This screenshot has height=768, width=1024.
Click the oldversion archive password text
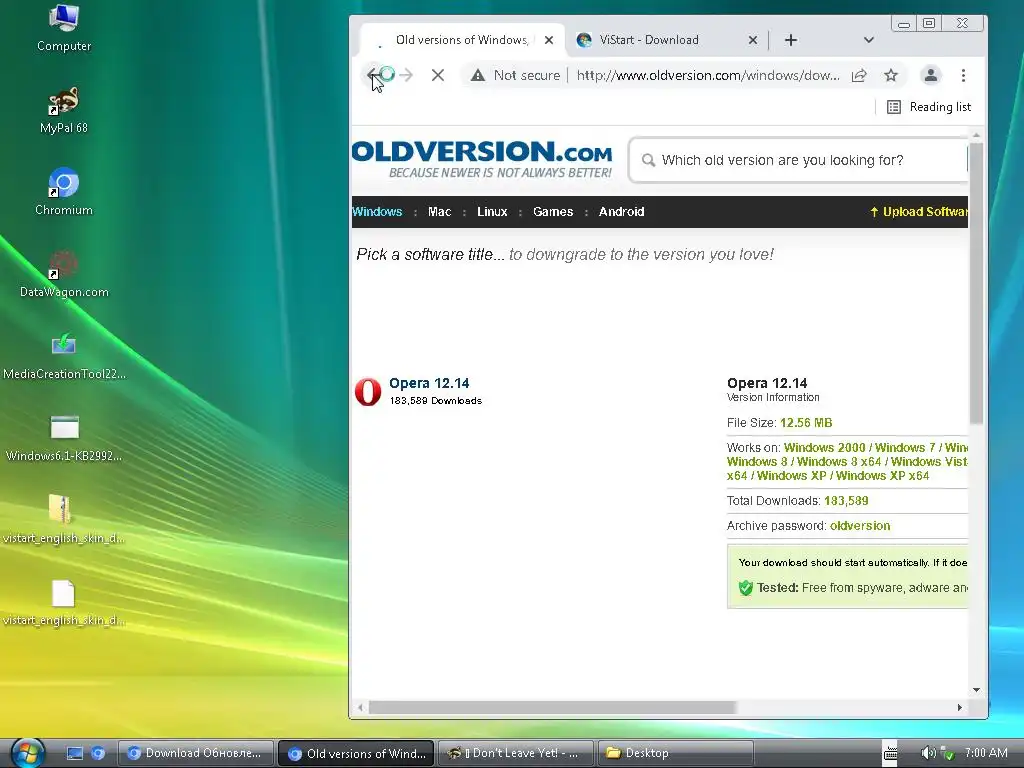[859, 526]
